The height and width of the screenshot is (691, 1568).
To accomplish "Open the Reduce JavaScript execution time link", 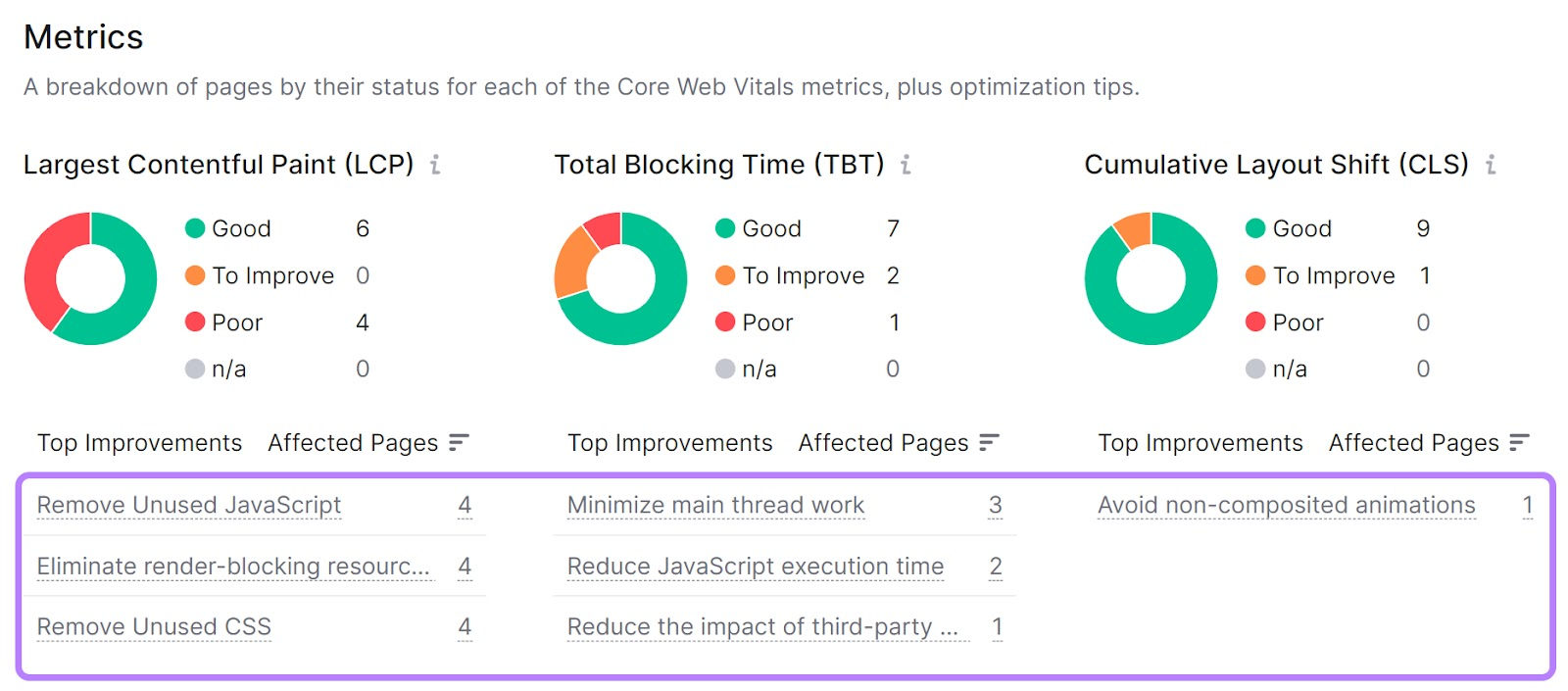I will click(x=755, y=567).
